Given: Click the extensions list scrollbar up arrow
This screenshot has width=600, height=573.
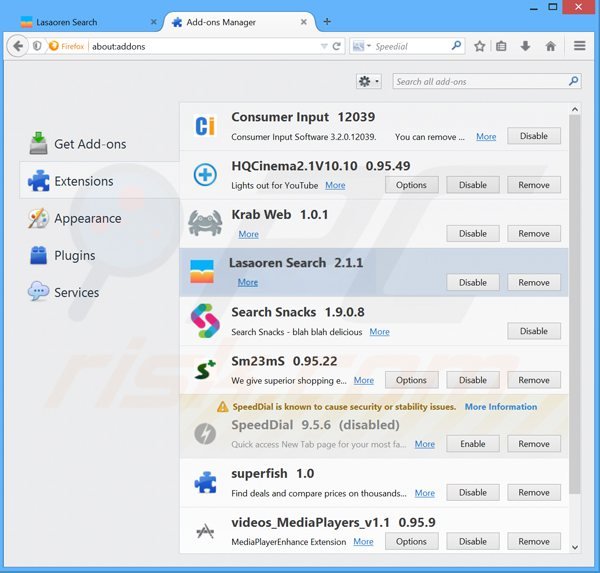Looking at the screenshot, I should click(575, 109).
